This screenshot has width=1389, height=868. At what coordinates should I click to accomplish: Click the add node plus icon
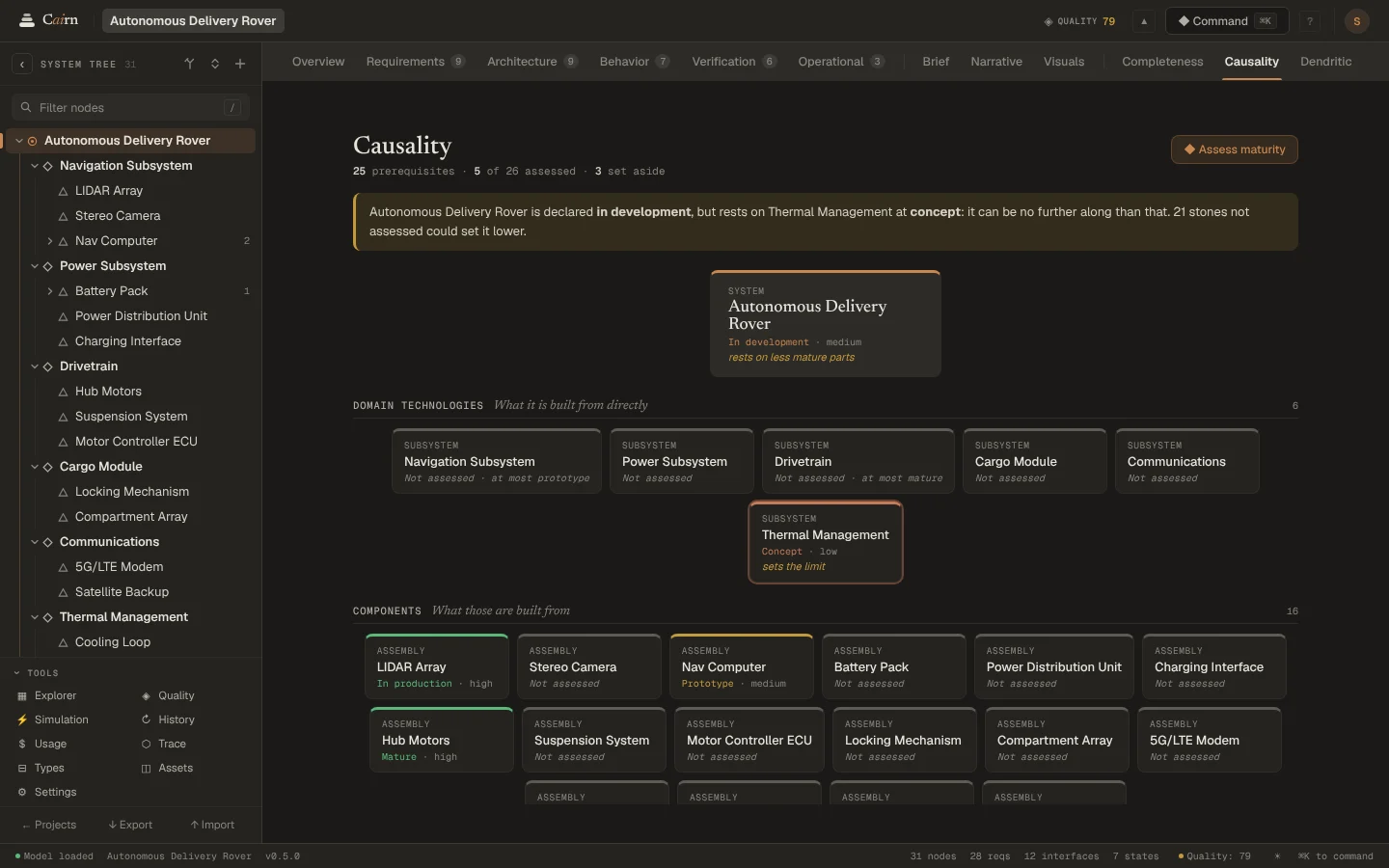click(240, 65)
